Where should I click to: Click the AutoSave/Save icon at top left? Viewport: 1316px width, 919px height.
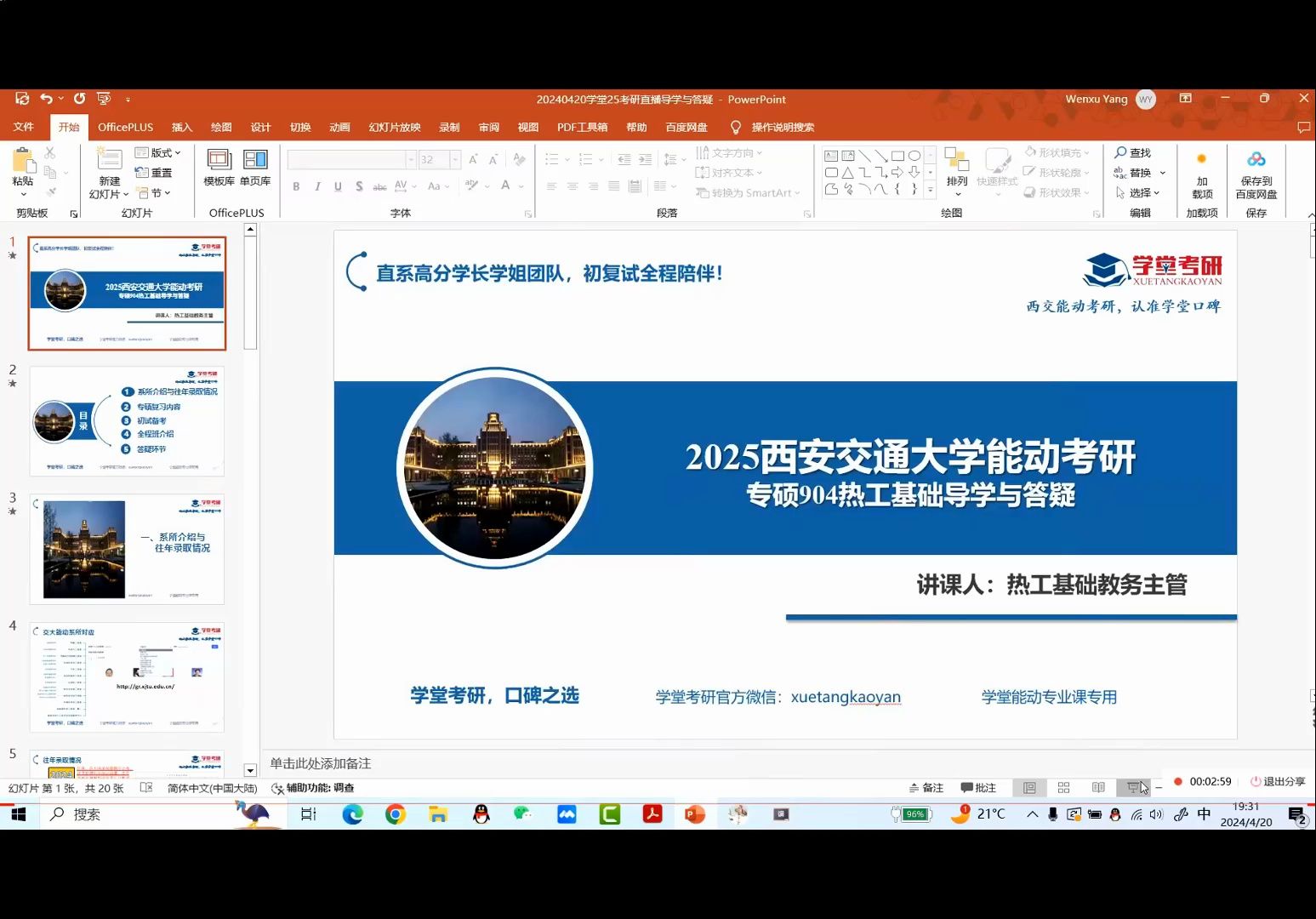click(x=22, y=99)
